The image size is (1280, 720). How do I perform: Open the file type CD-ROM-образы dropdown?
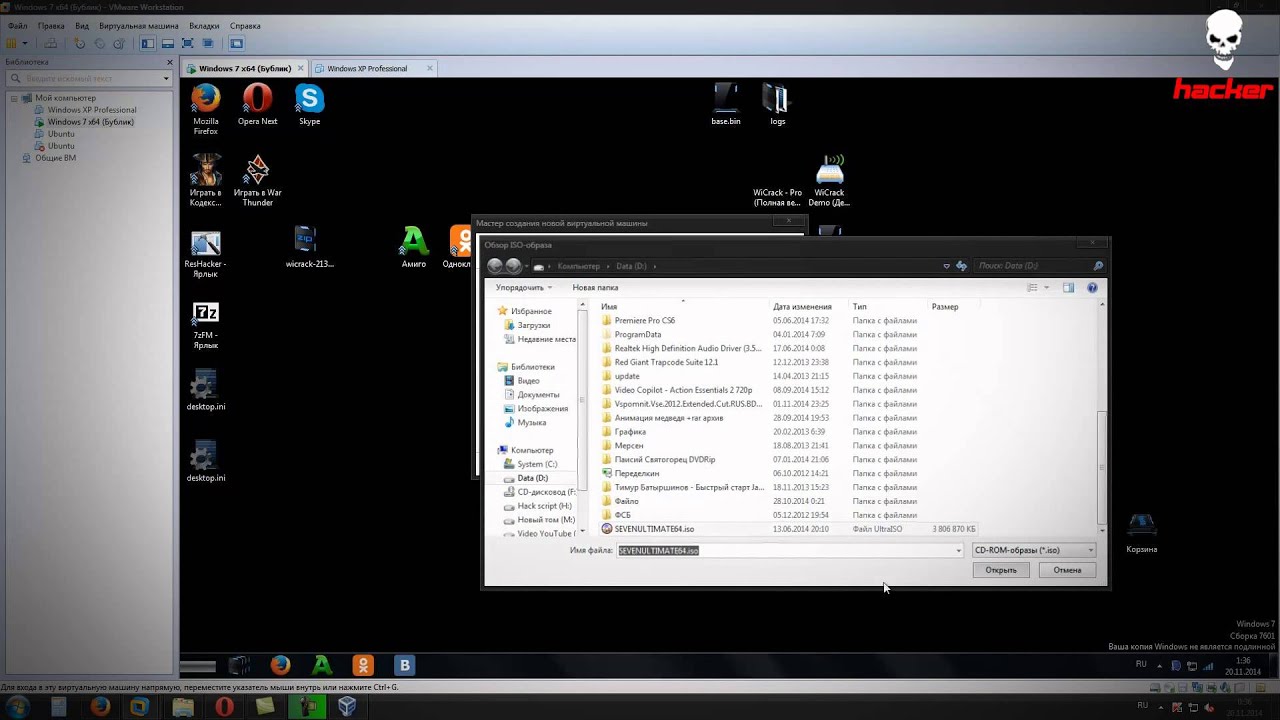click(x=1035, y=550)
